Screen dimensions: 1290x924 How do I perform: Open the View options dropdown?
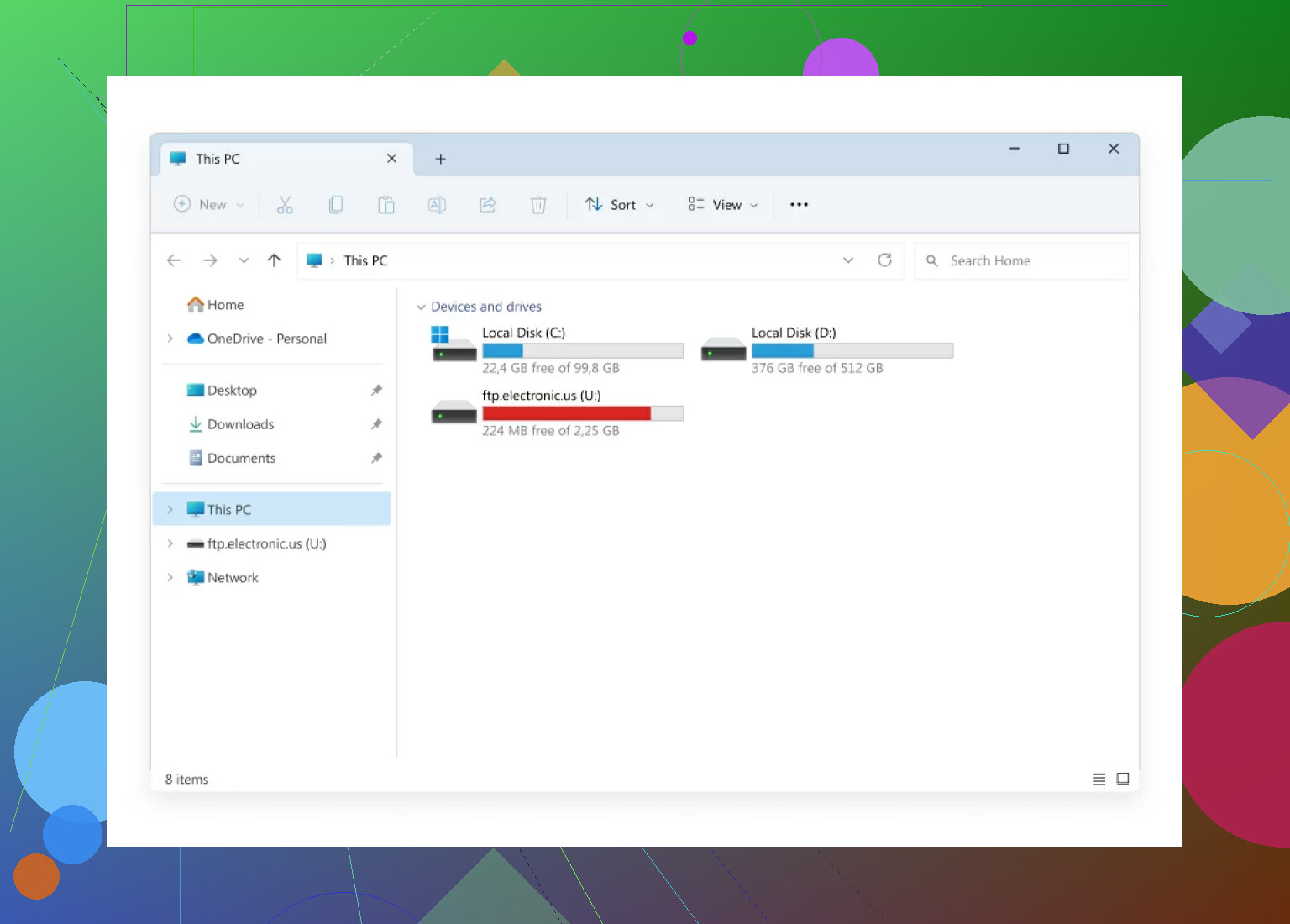click(x=723, y=205)
